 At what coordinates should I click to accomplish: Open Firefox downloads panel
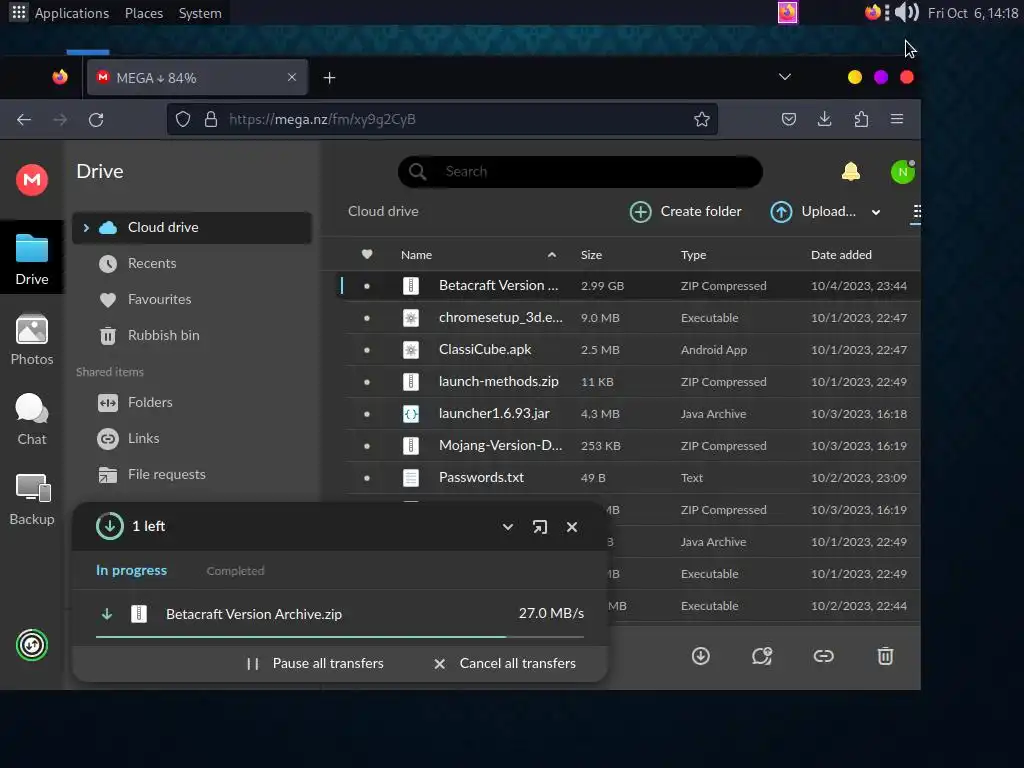(825, 119)
